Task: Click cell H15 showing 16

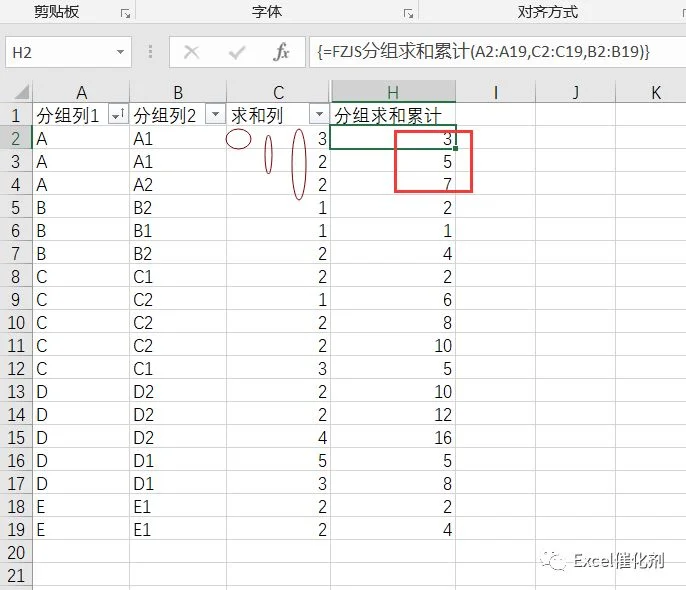Action: point(393,438)
